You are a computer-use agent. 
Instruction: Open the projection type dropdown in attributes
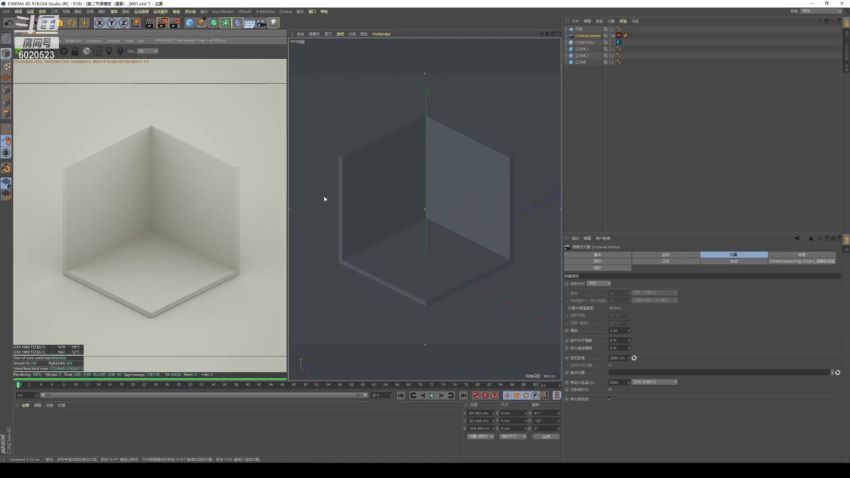598,283
